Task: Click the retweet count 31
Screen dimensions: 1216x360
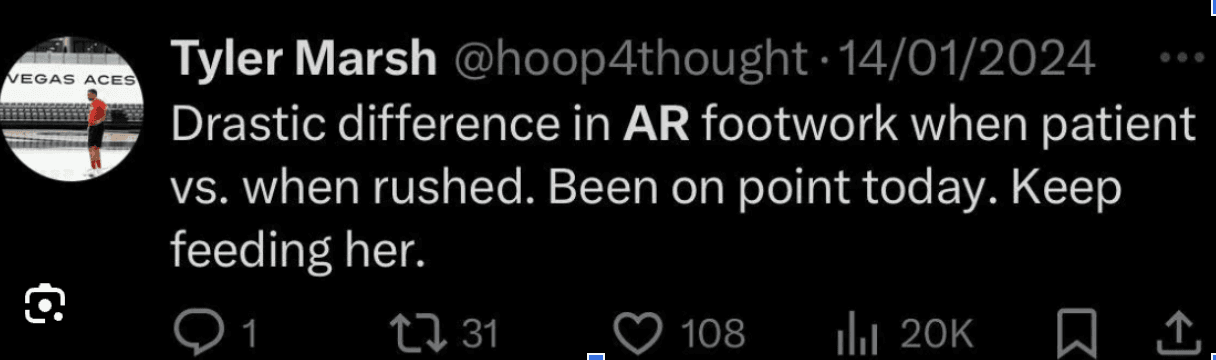Action: click(x=481, y=333)
